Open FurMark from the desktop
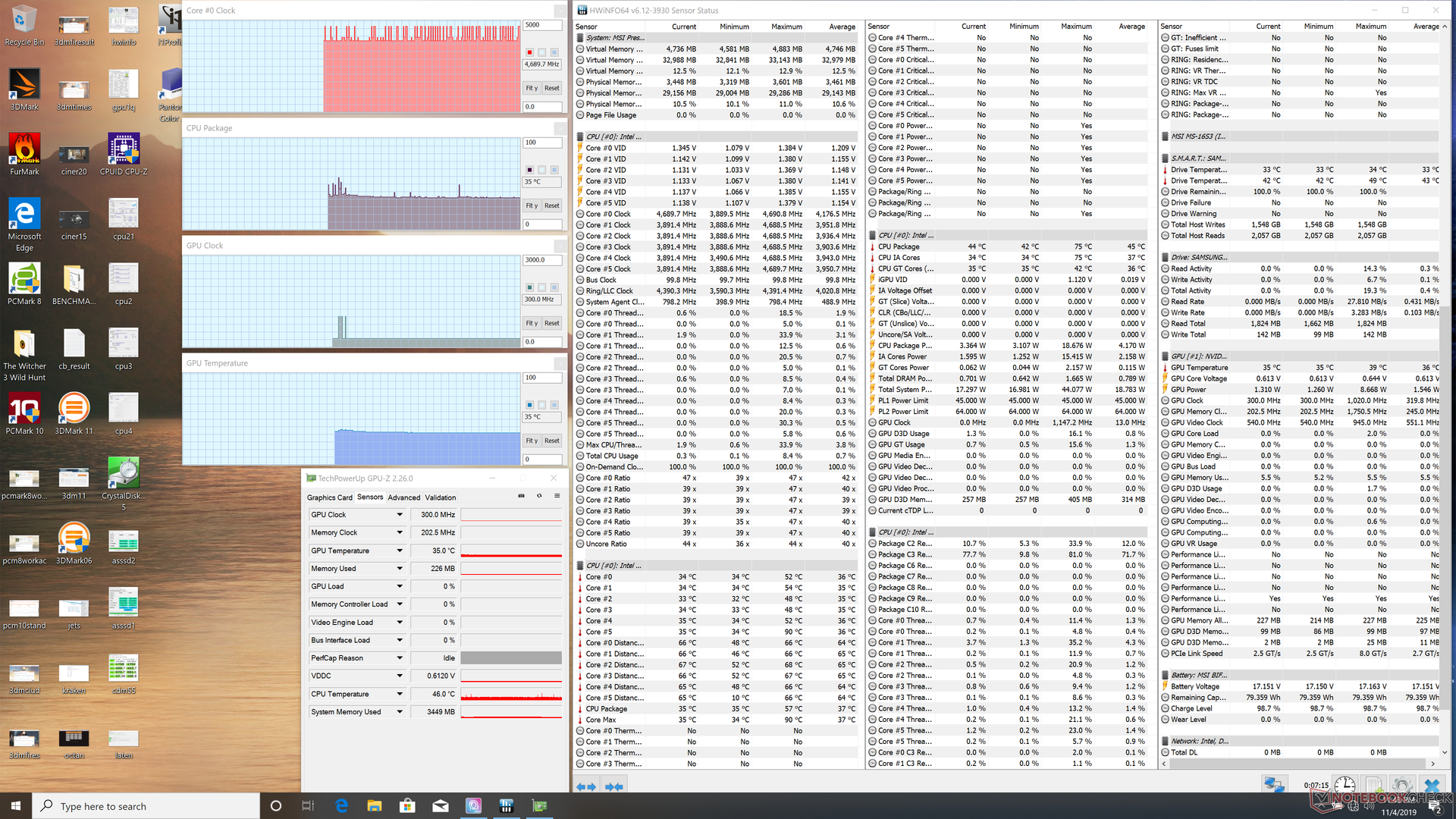1456x819 pixels. tap(24, 155)
